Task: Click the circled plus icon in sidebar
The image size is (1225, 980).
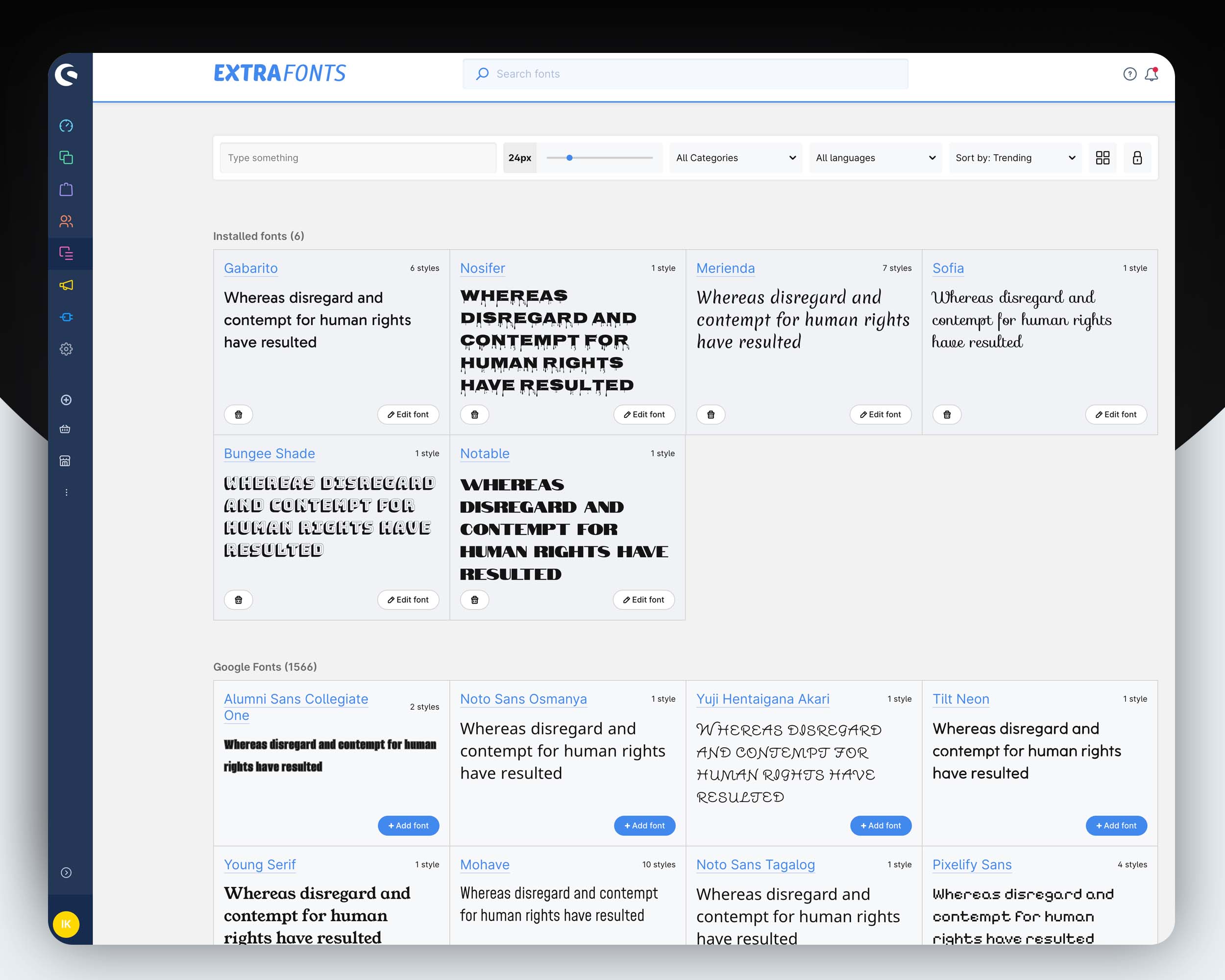Action: pyautogui.click(x=66, y=400)
